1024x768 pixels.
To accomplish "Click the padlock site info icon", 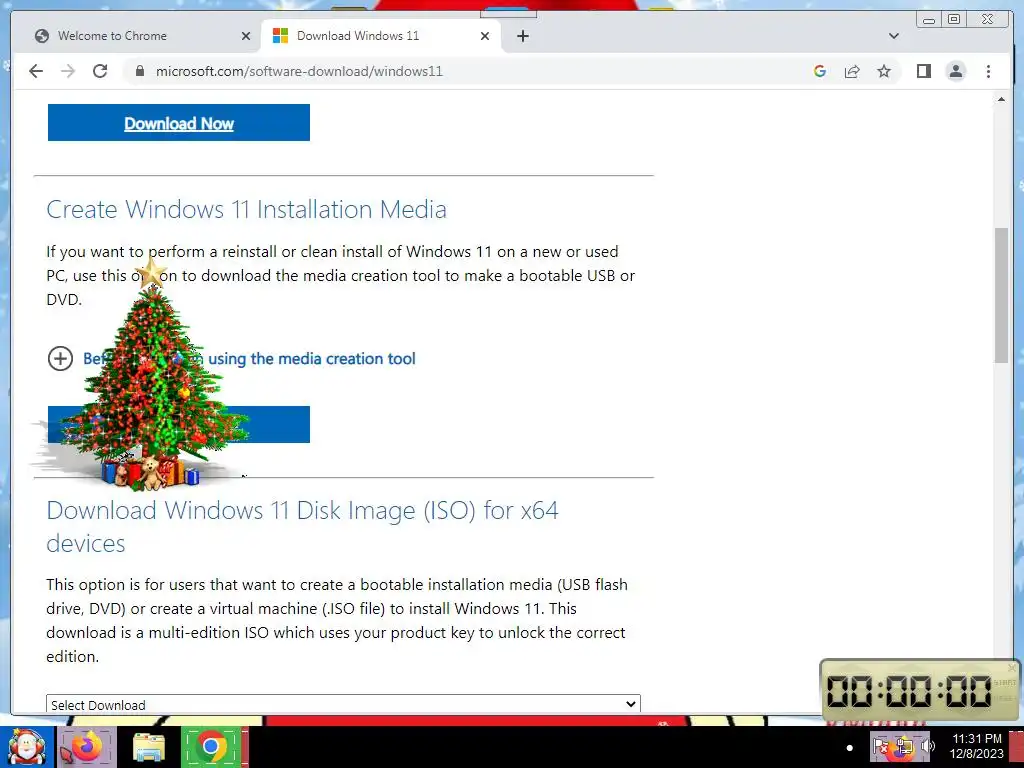I will click(x=139, y=71).
